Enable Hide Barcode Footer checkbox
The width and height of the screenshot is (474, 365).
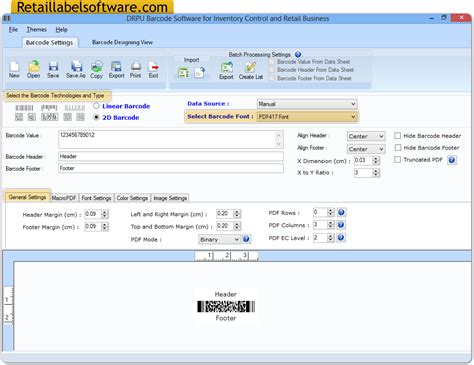(397, 147)
